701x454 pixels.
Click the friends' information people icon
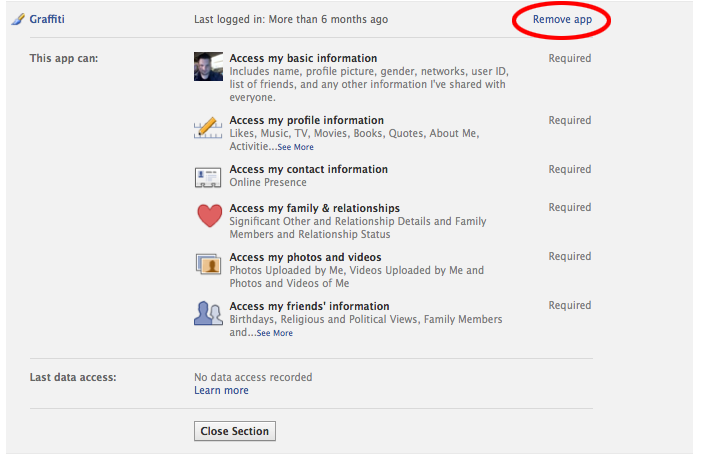(208, 313)
